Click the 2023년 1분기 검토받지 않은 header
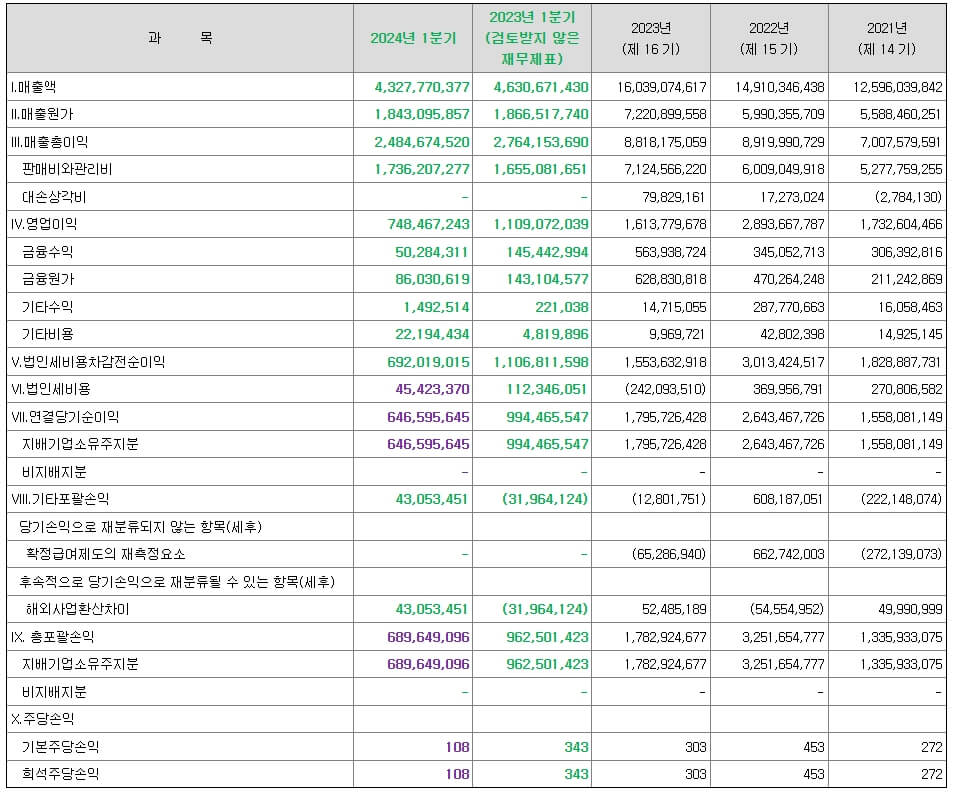Screen dimensions: 953x795 [x=530, y=37]
